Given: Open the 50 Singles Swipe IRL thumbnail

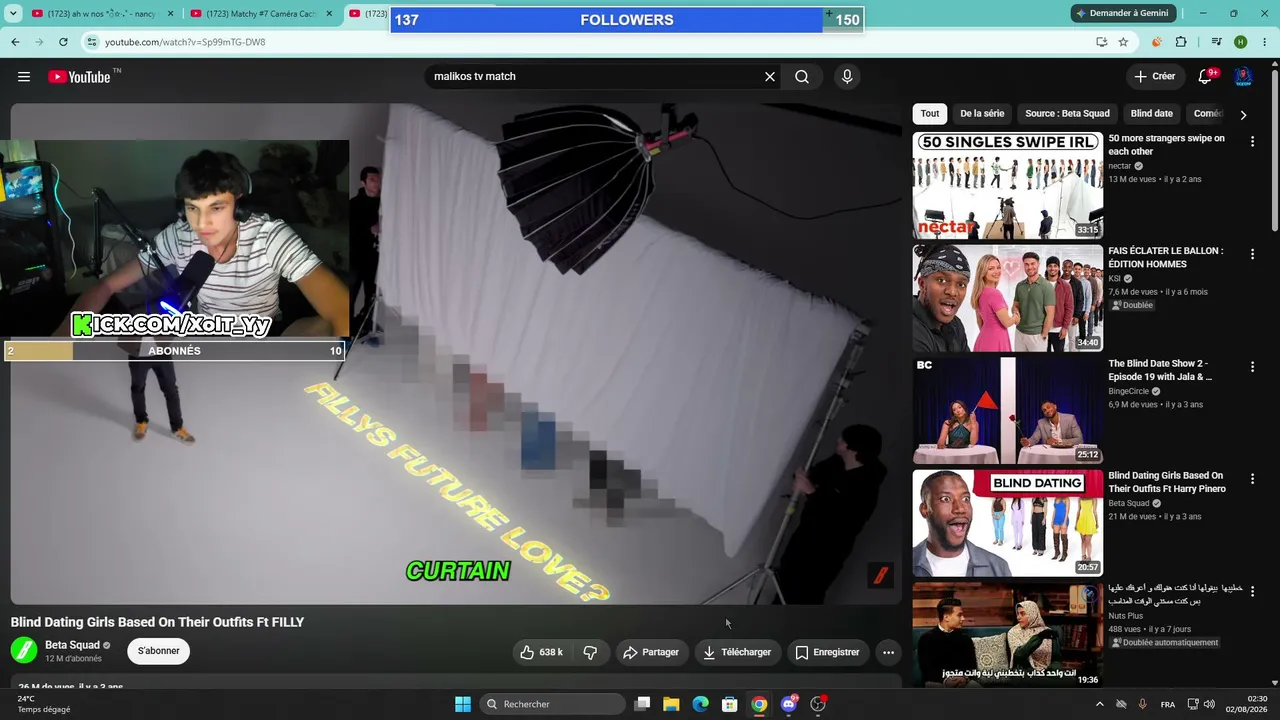Looking at the screenshot, I should [x=1008, y=186].
